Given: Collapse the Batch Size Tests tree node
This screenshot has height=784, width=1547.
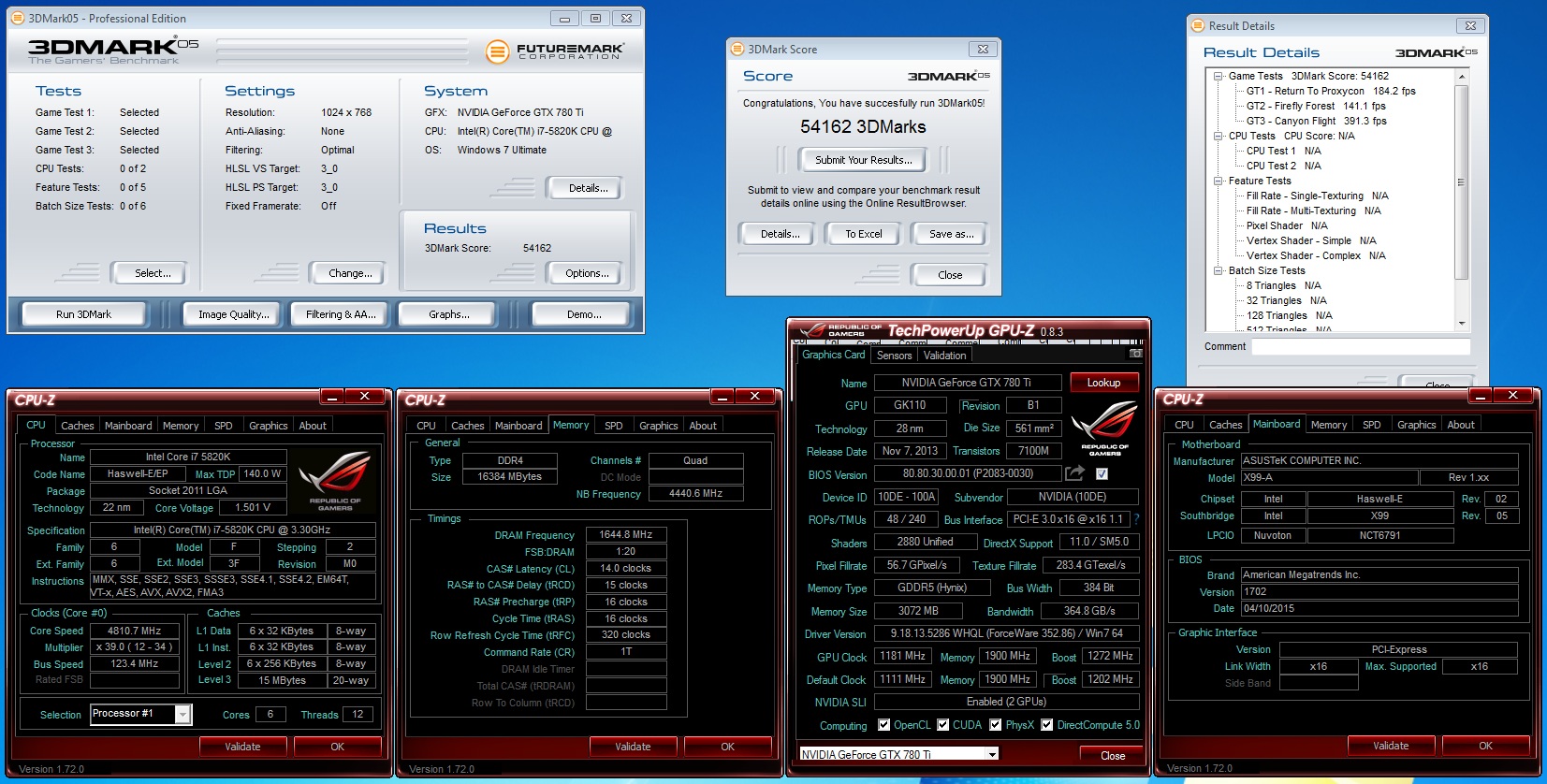Looking at the screenshot, I should pyautogui.click(x=1218, y=270).
